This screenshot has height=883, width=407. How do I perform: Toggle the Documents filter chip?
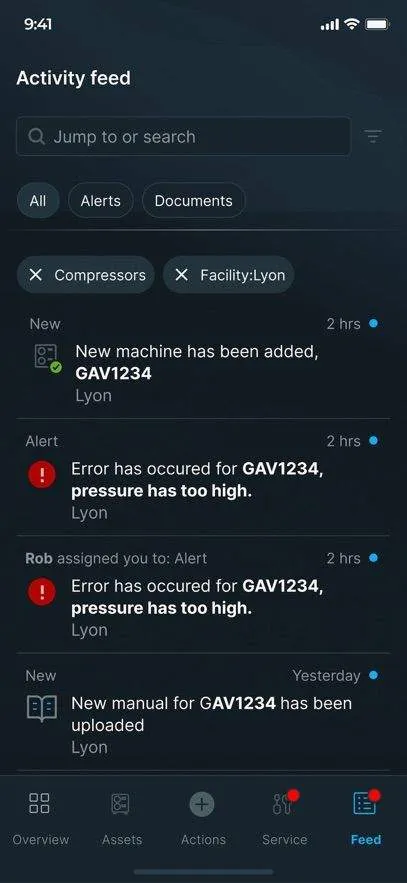coord(194,200)
